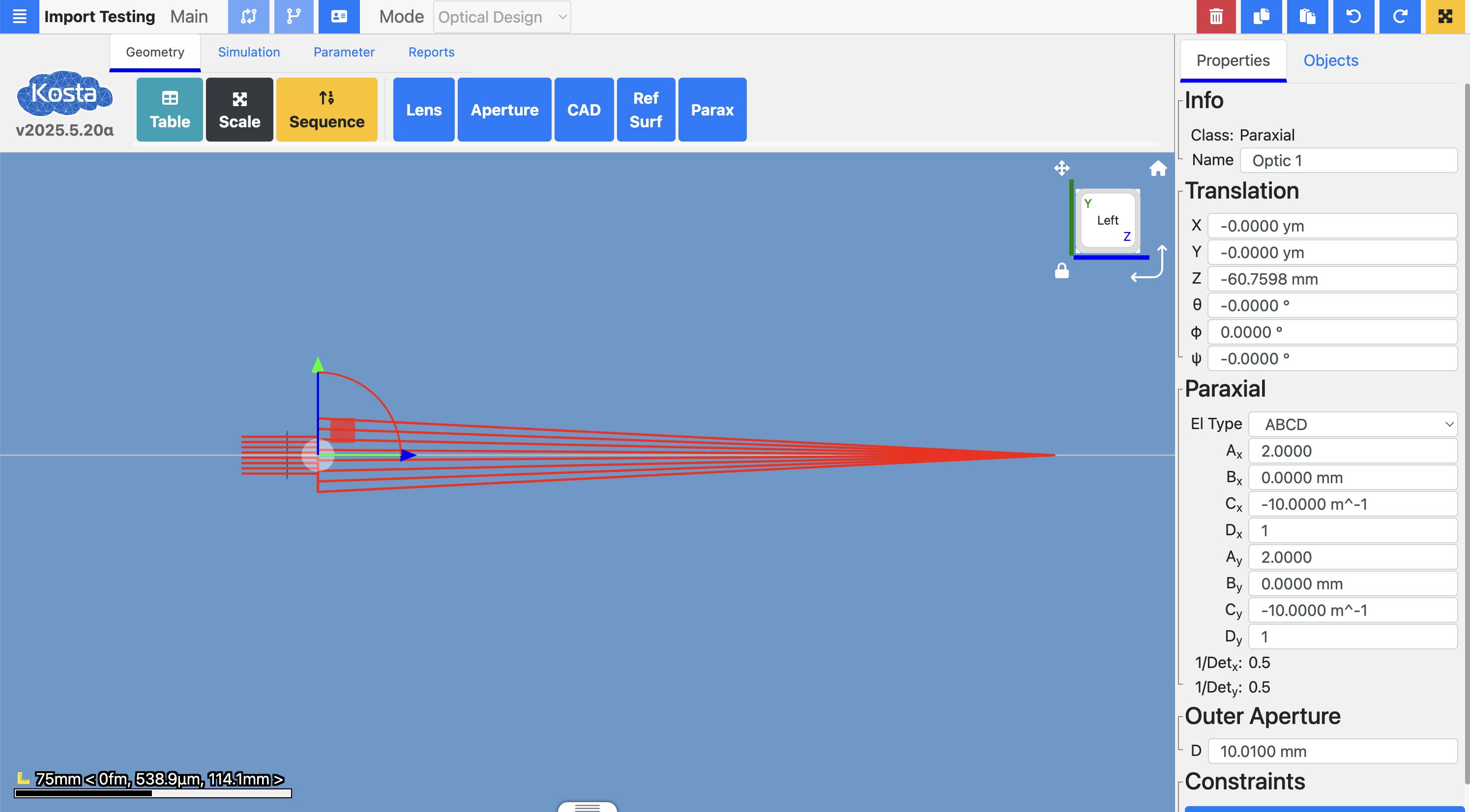This screenshot has height=812, width=1470.
Task: Click the yellow fullscreen expand icon
Action: point(1445,17)
